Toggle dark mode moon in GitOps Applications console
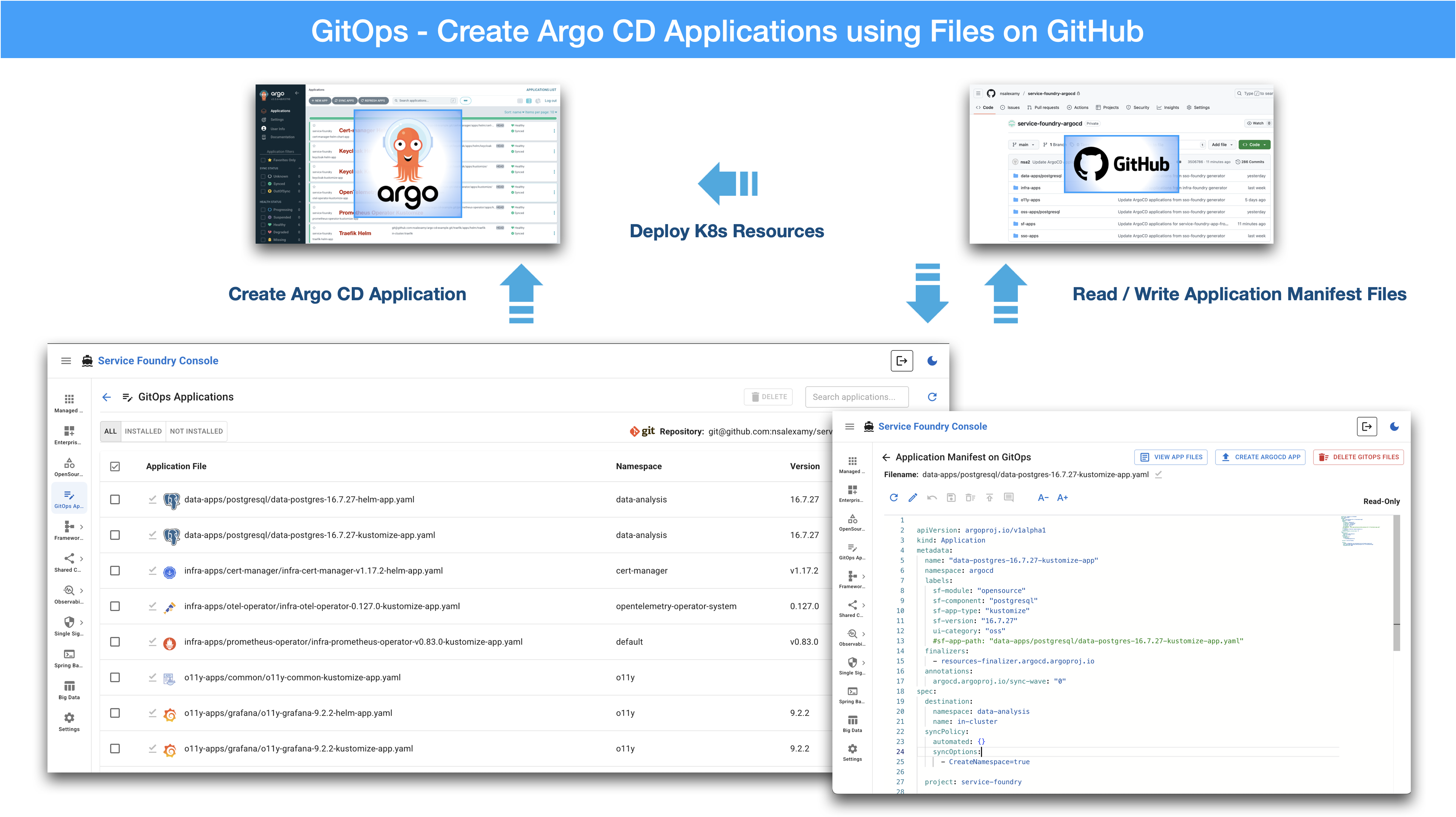 [932, 361]
